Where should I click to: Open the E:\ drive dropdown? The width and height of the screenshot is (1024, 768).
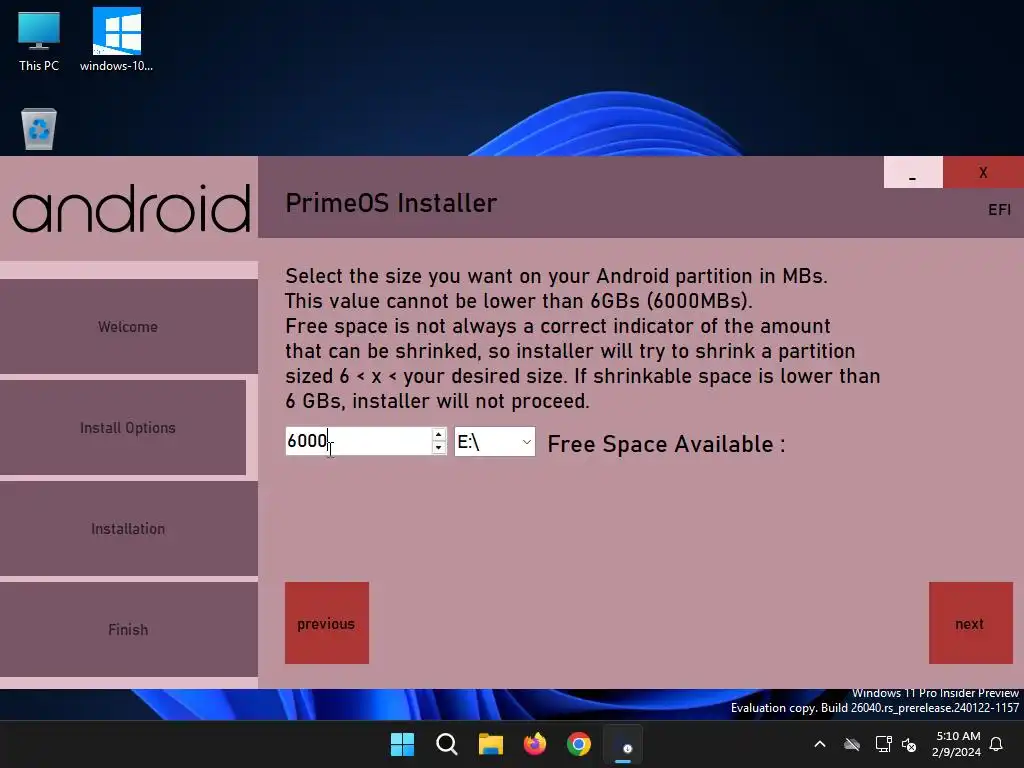495,442
